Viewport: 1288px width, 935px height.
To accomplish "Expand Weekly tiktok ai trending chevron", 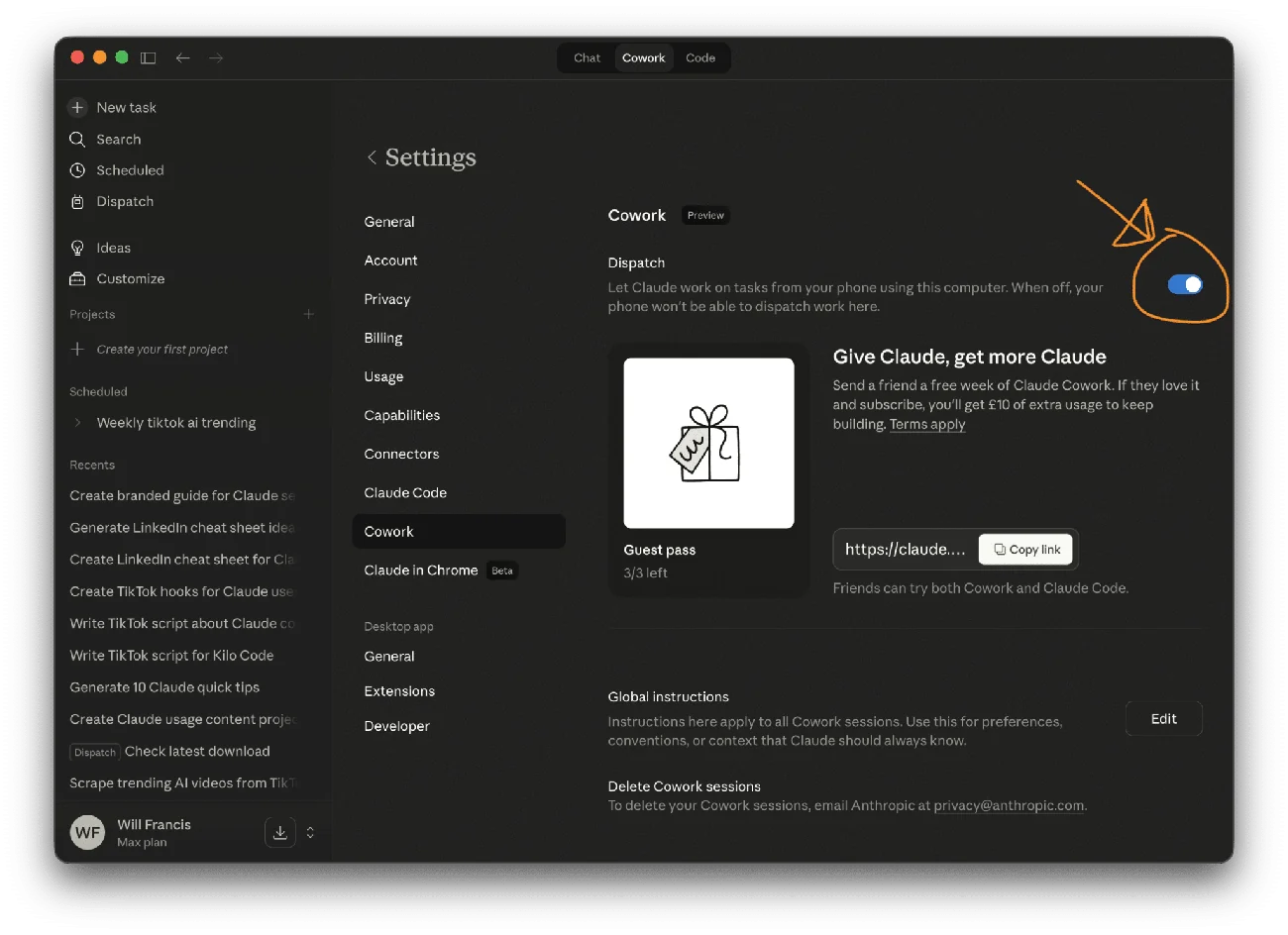I will coord(78,423).
